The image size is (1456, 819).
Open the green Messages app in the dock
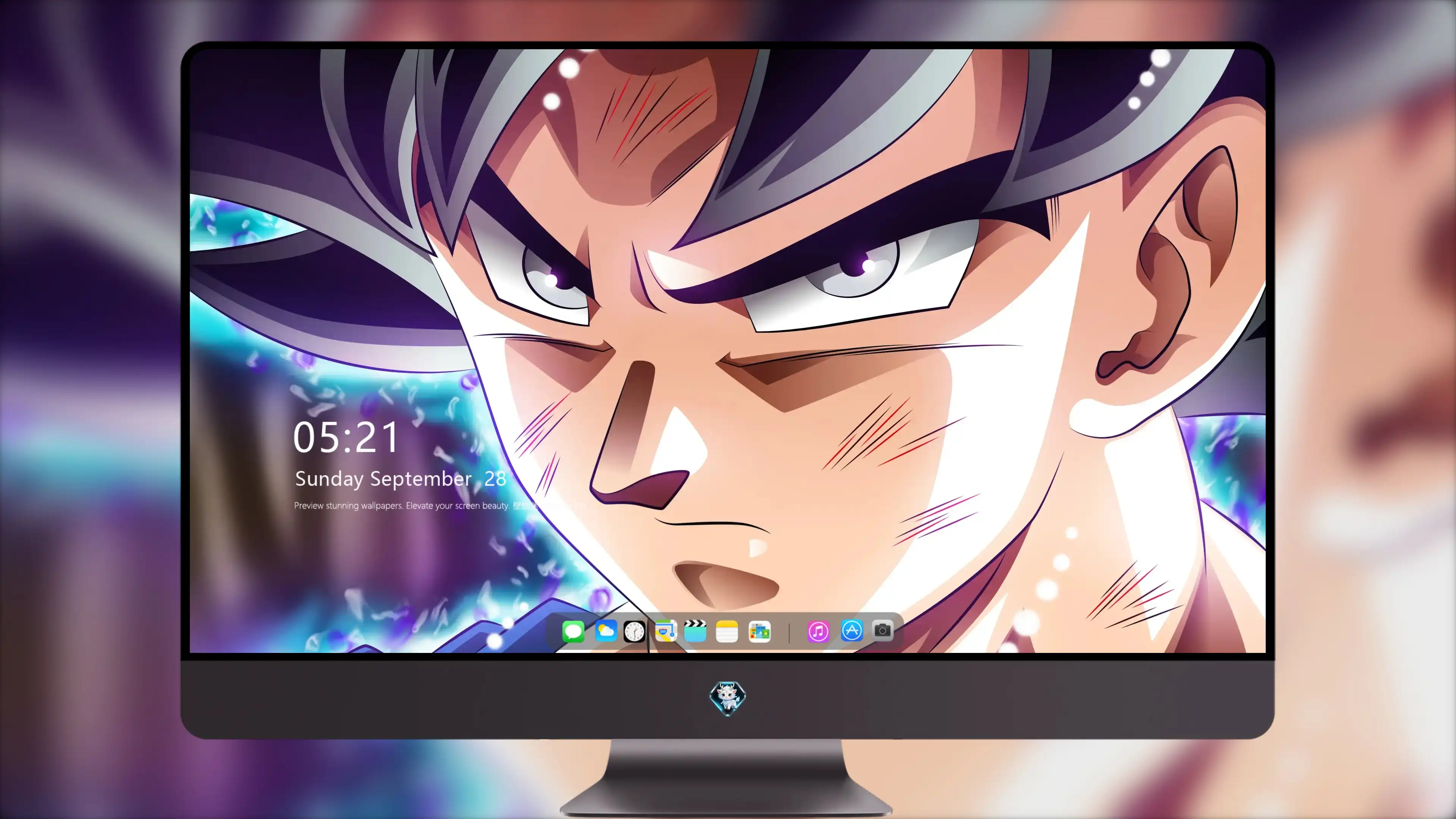tap(573, 631)
